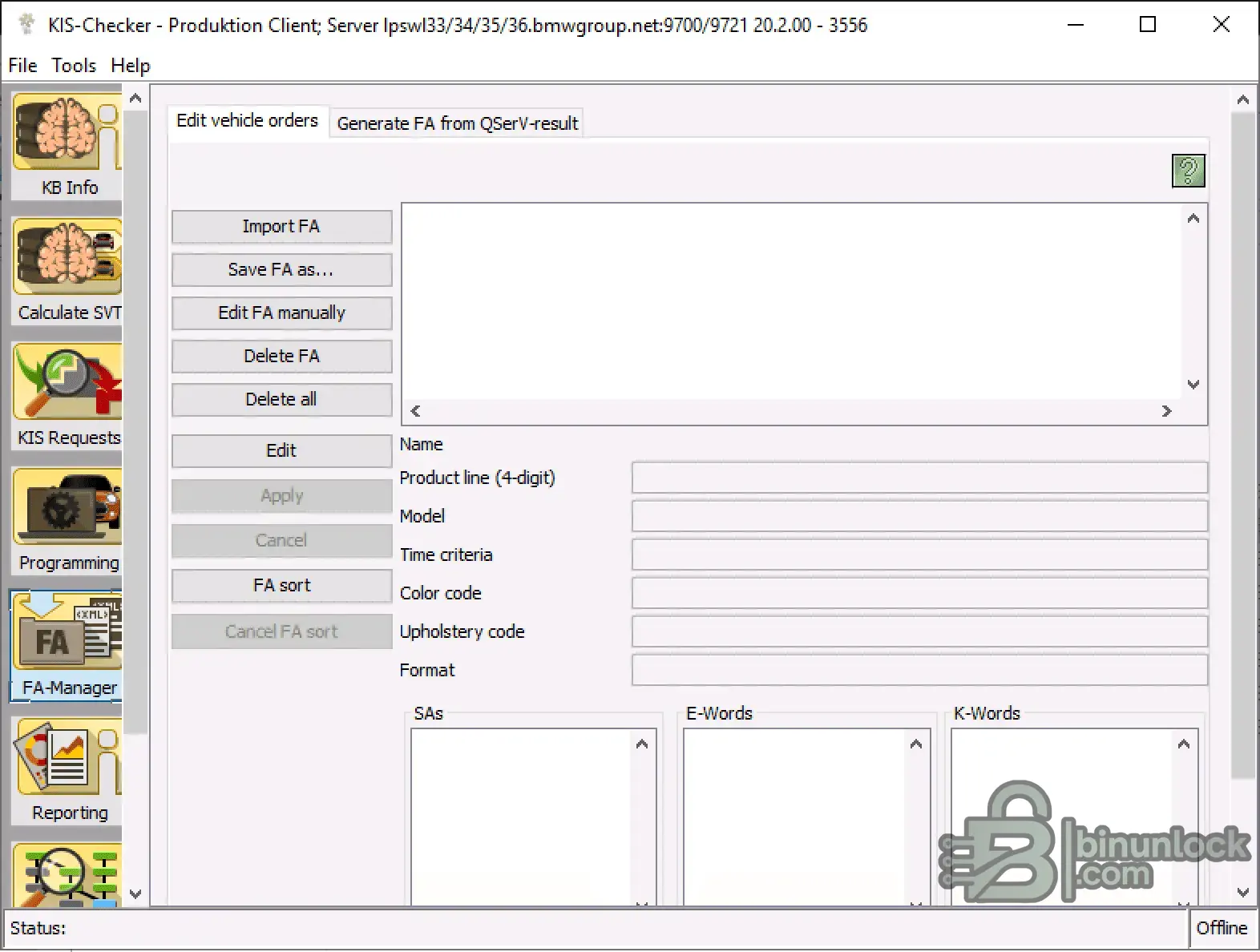Click right arrow of FA list horizontal scrollbar

click(x=1167, y=411)
